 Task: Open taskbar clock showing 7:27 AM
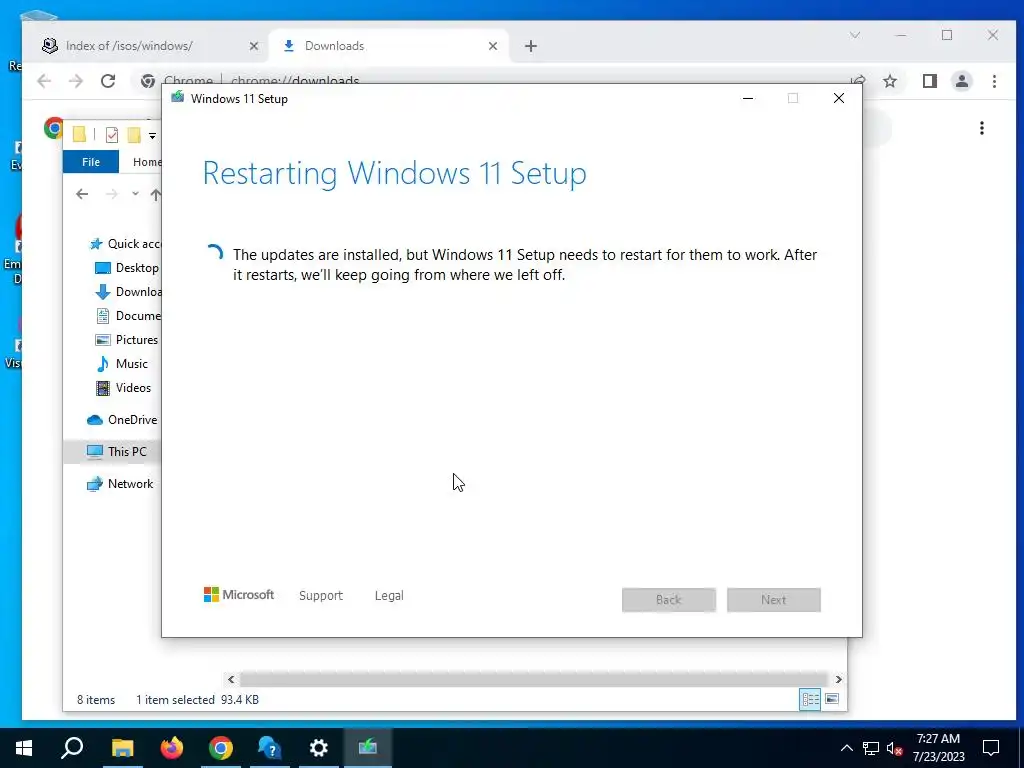tap(938, 748)
